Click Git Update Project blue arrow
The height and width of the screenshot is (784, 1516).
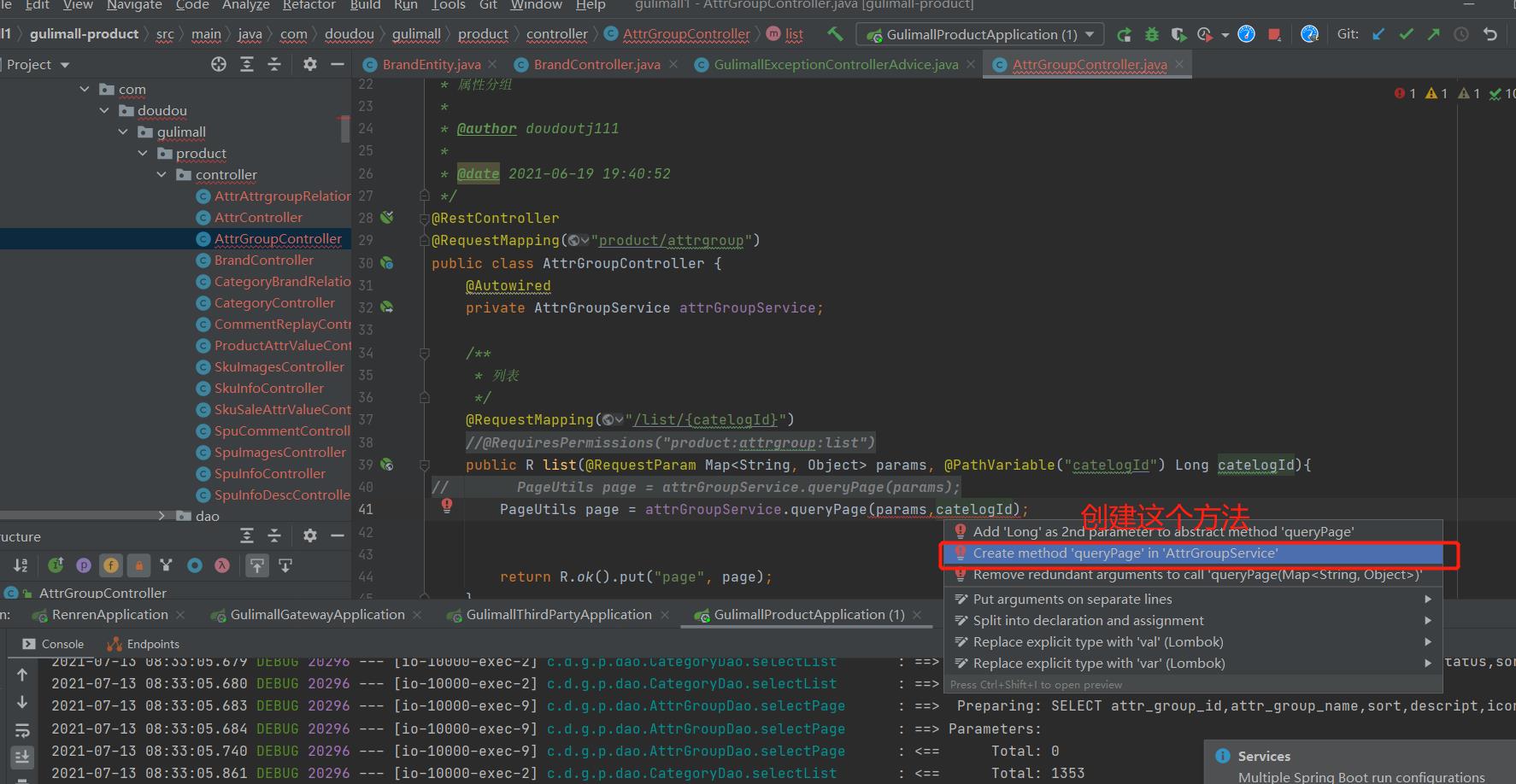tap(1378, 34)
